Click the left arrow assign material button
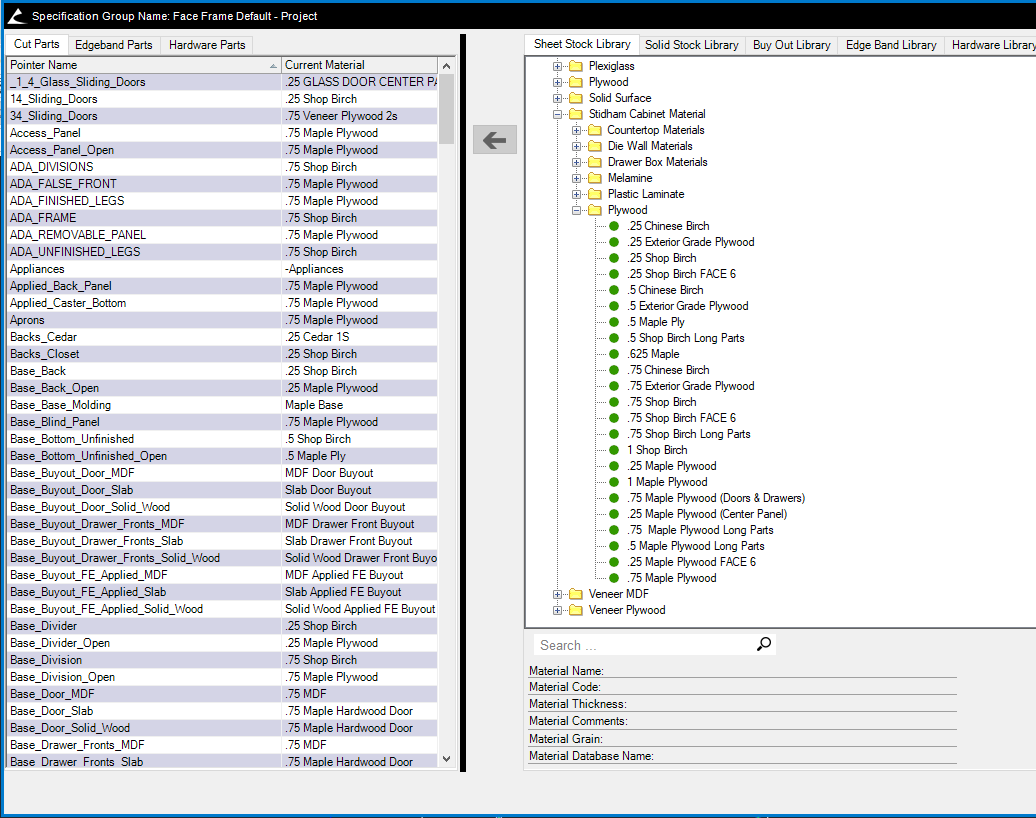1036x818 pixels. 495,140
